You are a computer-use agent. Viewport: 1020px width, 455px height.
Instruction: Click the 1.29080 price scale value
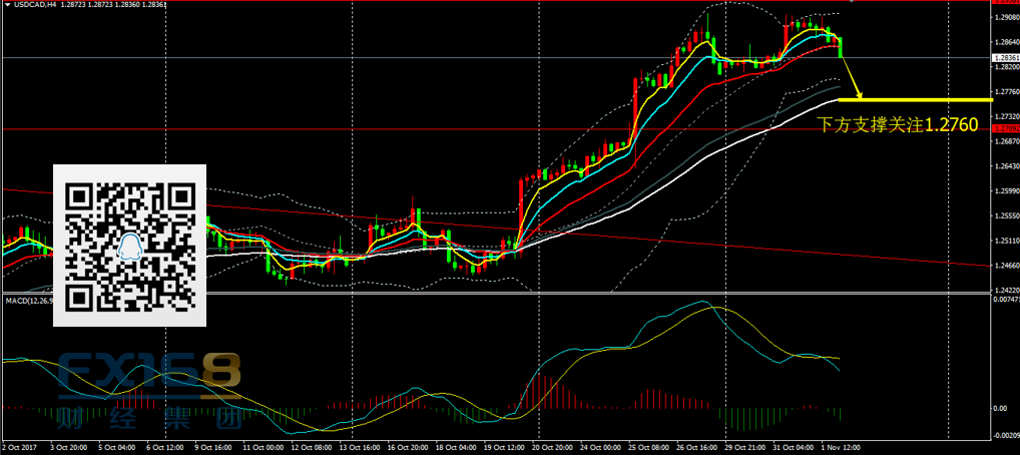(x=1005, y=18)
